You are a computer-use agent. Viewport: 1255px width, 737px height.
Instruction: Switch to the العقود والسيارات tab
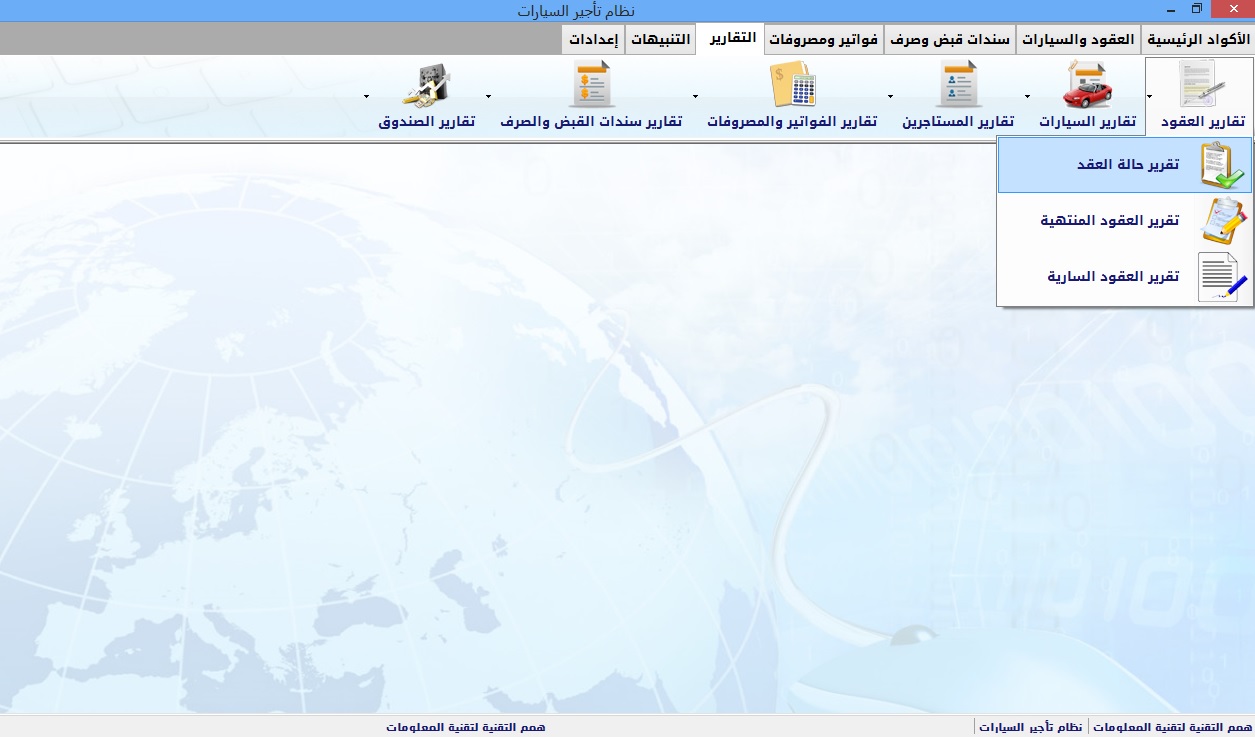pos(1078,40)
